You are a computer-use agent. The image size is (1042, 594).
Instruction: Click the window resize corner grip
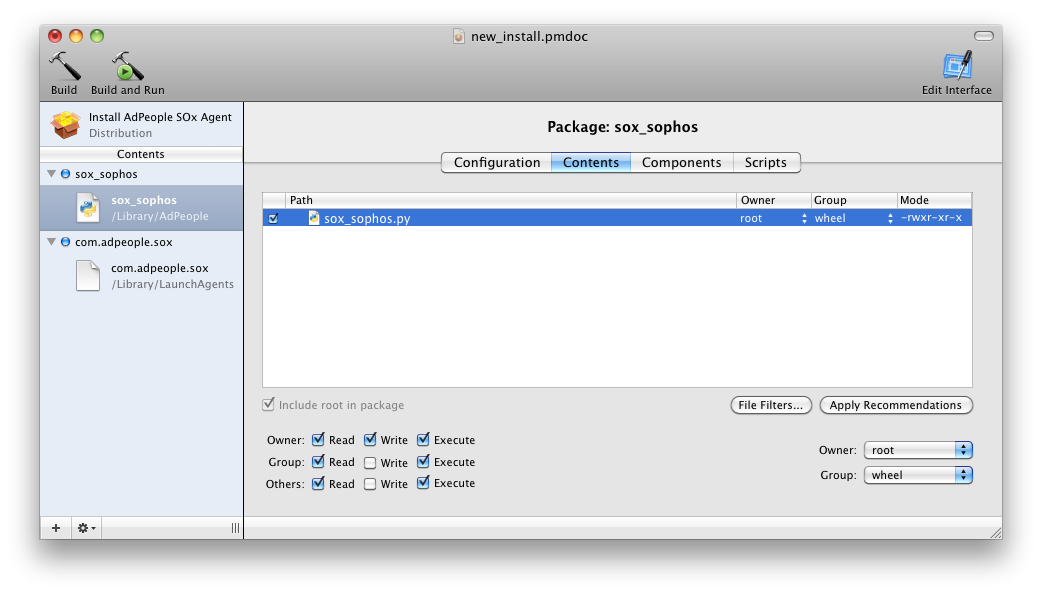995,532
